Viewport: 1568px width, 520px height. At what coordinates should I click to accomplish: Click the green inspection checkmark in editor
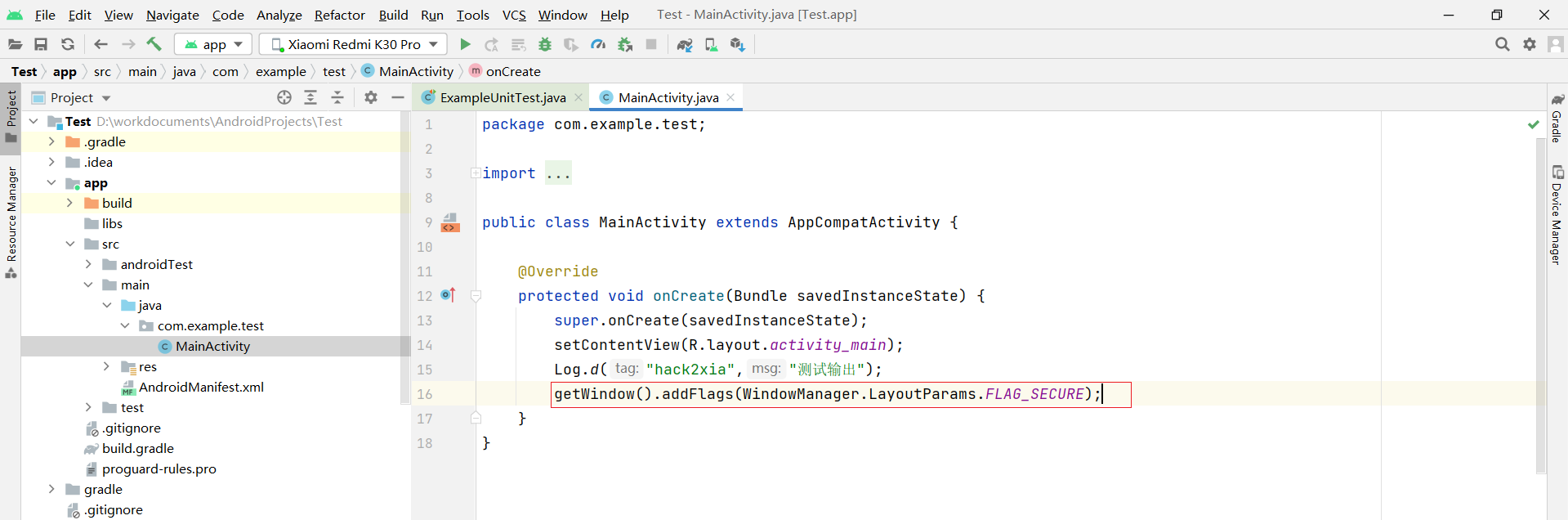point(1534,124)
